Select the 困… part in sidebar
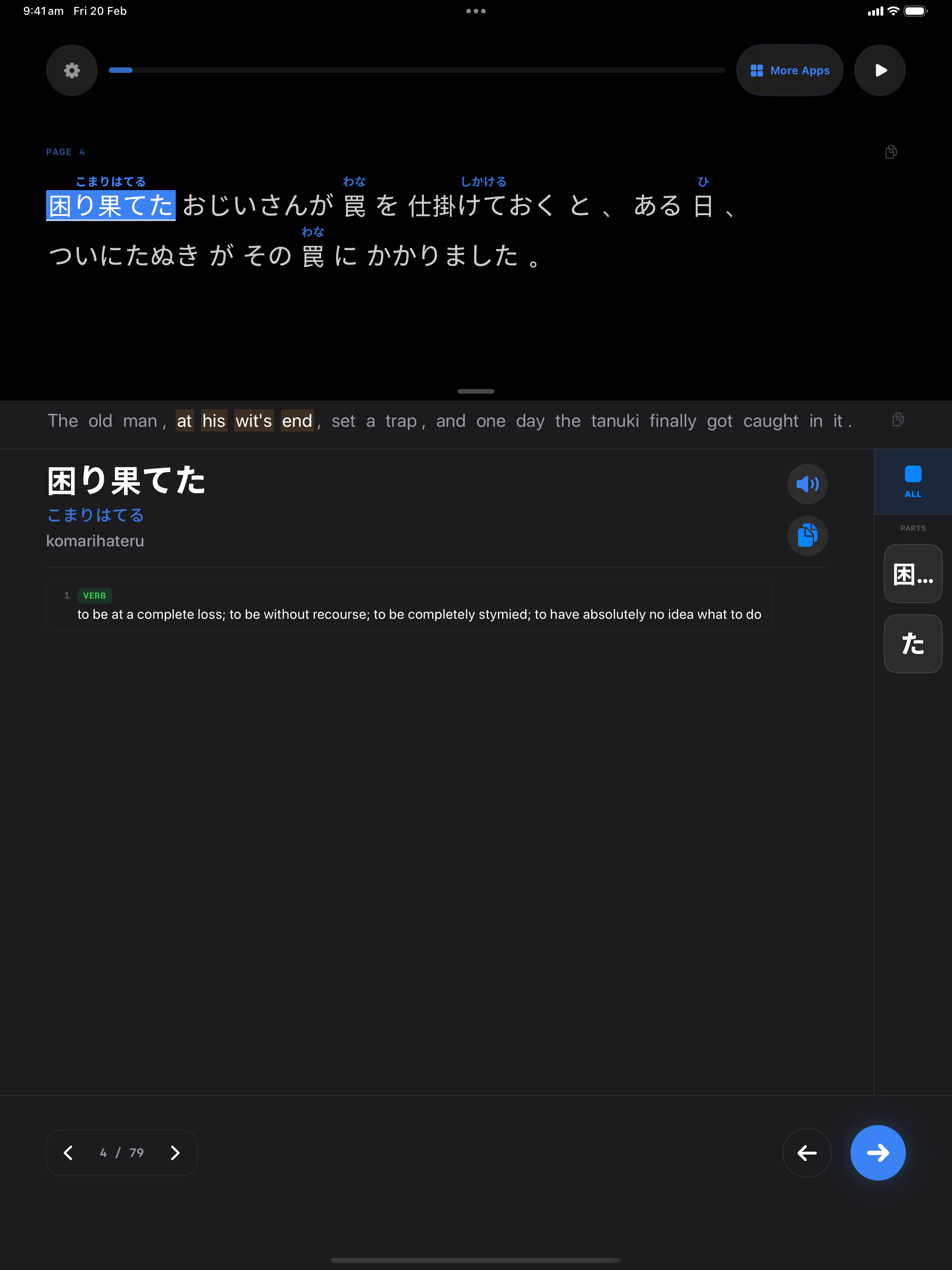The image size is (952, 1270). coord(912,574)
